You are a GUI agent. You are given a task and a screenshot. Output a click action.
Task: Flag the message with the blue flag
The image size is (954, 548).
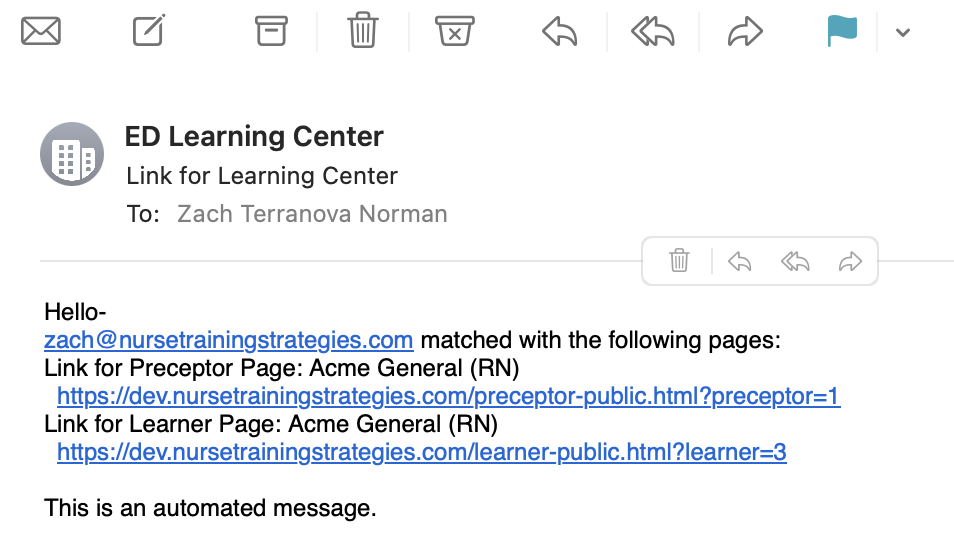(x=842, y=31)
